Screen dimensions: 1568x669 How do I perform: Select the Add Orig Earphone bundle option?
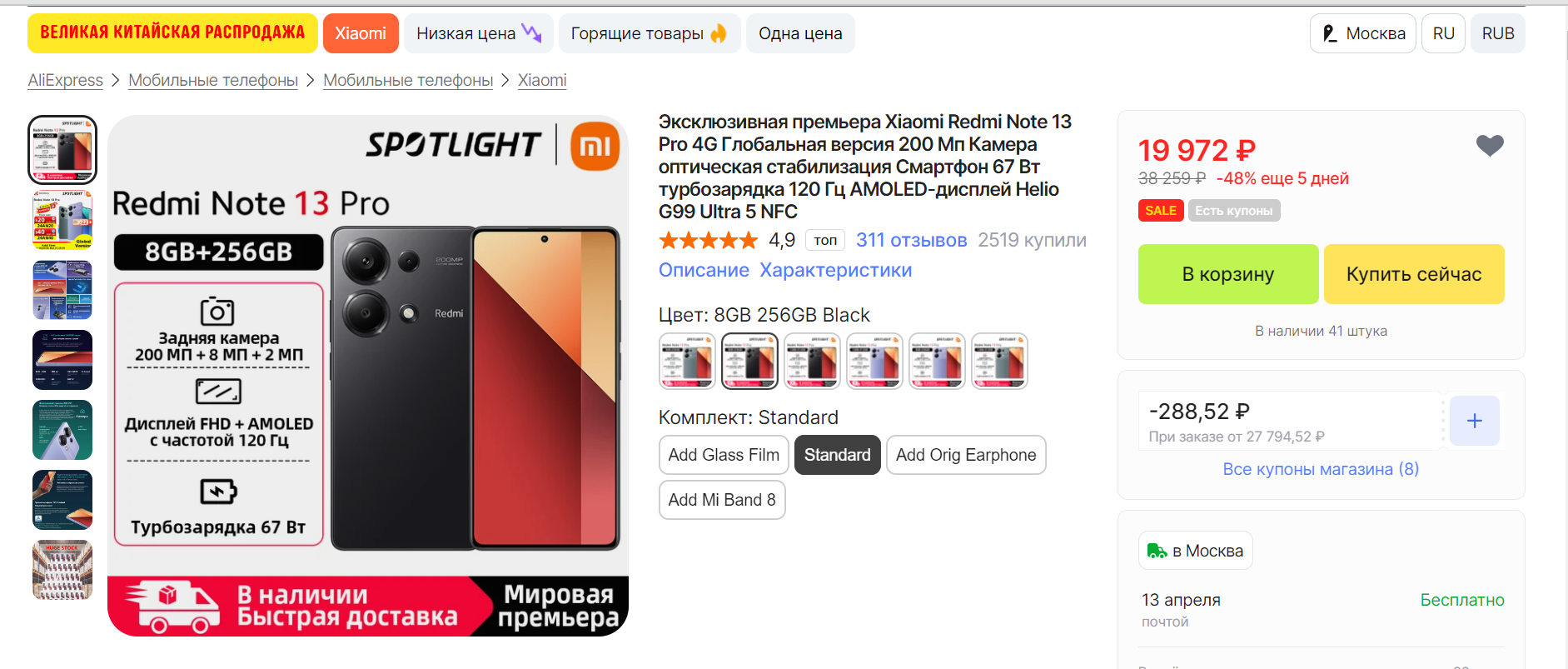coord(966,455)
